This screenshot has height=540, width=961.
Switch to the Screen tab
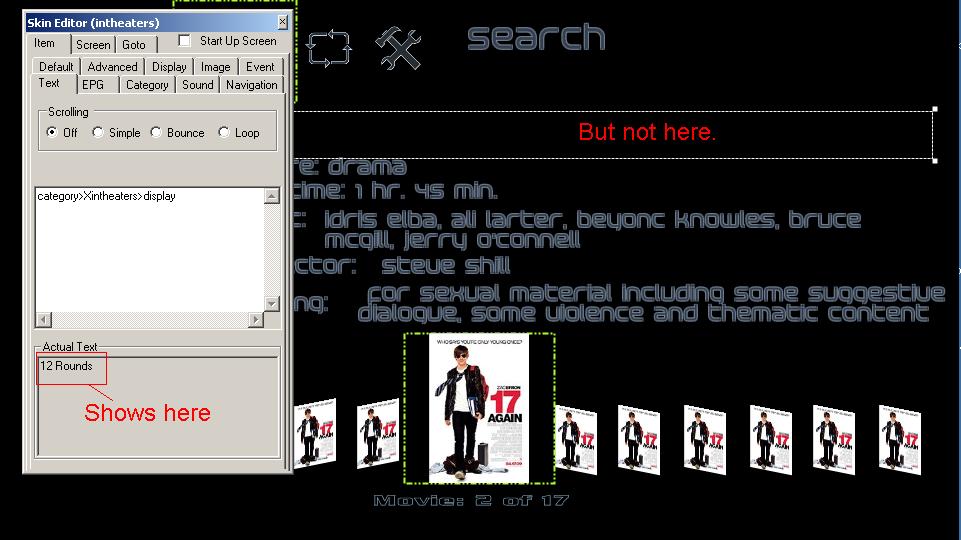93,45
